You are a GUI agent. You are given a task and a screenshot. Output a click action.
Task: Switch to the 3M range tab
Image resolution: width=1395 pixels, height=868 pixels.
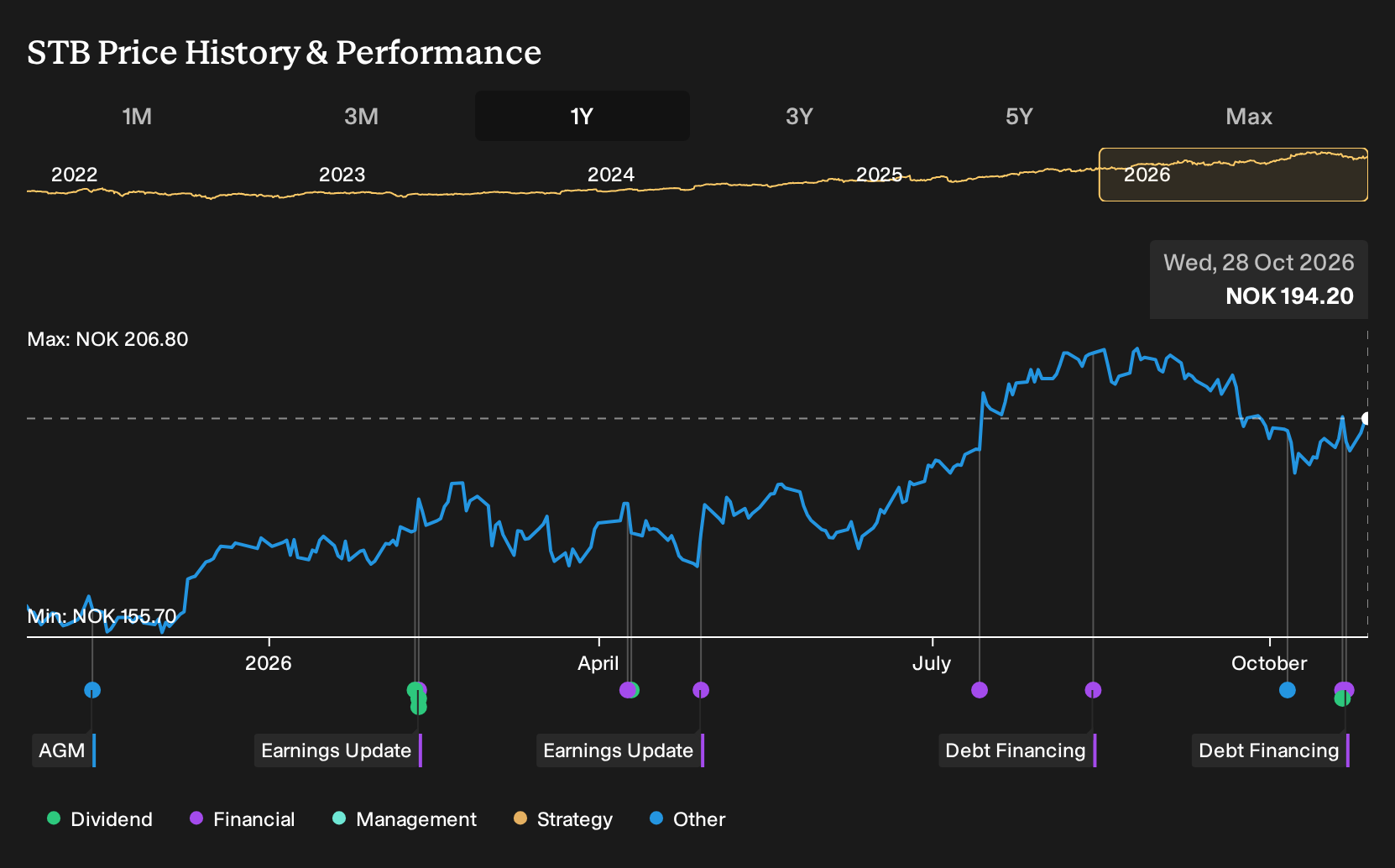(x=361, y=116)
